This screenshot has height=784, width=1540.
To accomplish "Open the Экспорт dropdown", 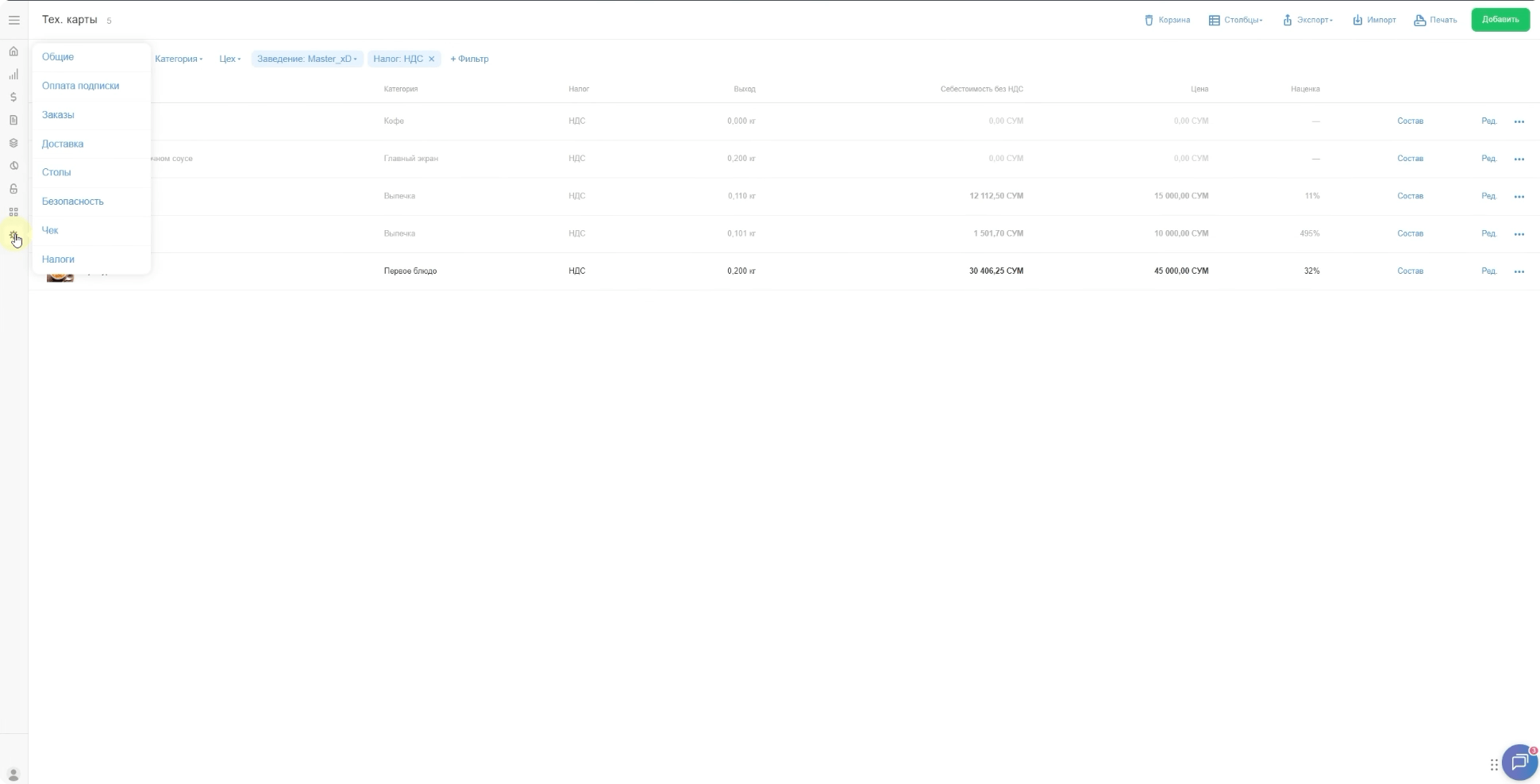I will [1307, 20].
